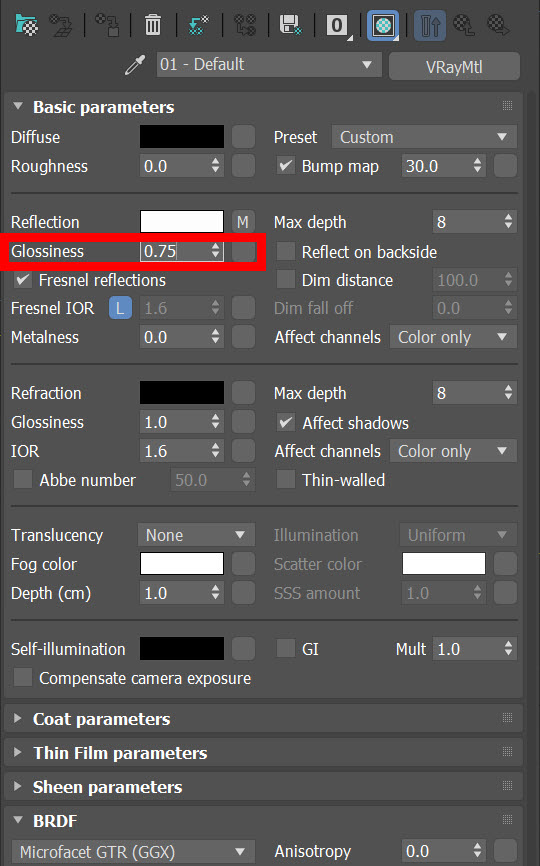Click the VRayMtl material type button
Screen dimensions: 540x866
(454, 67)
